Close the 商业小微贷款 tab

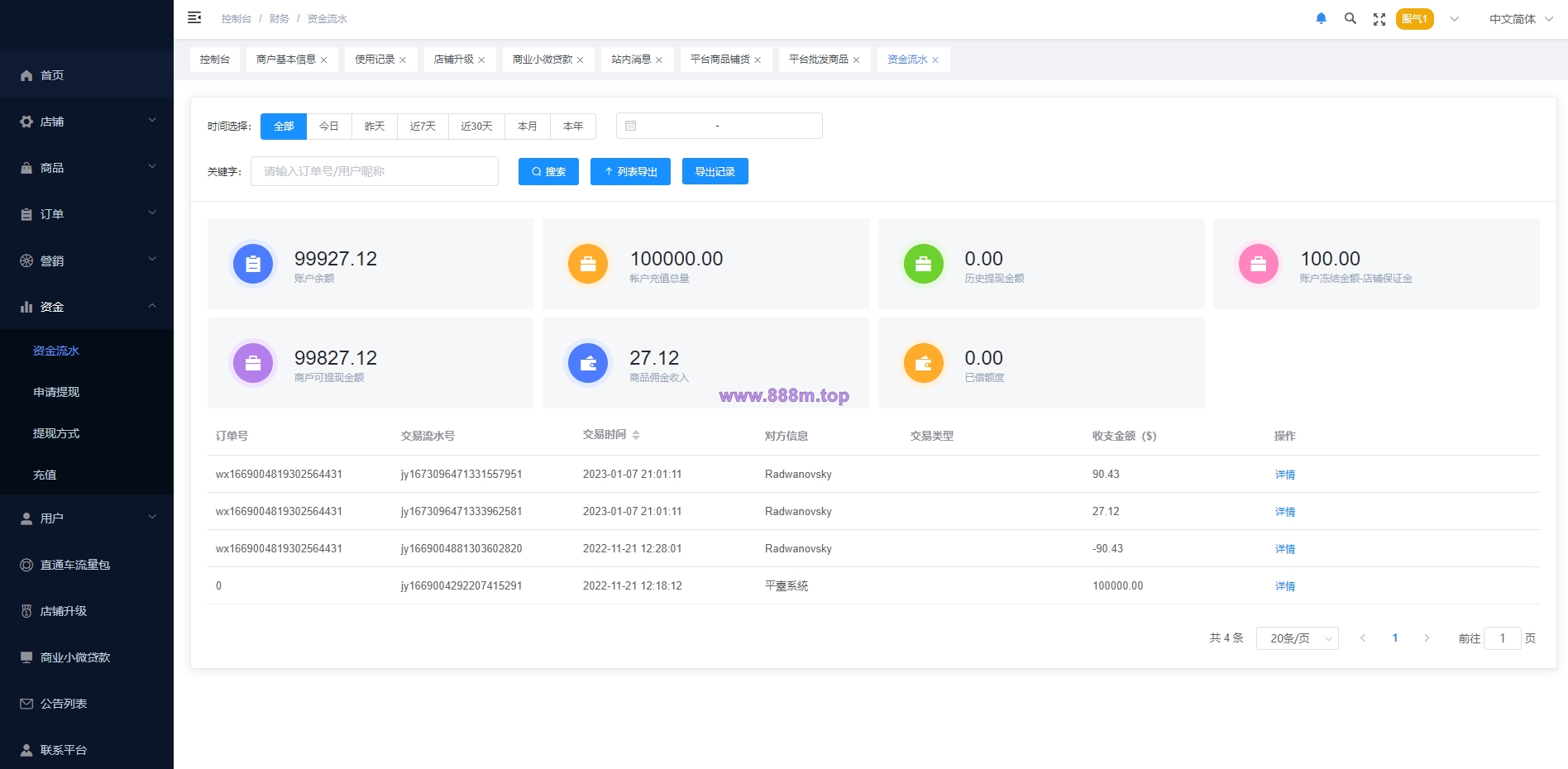pos(581,60)
